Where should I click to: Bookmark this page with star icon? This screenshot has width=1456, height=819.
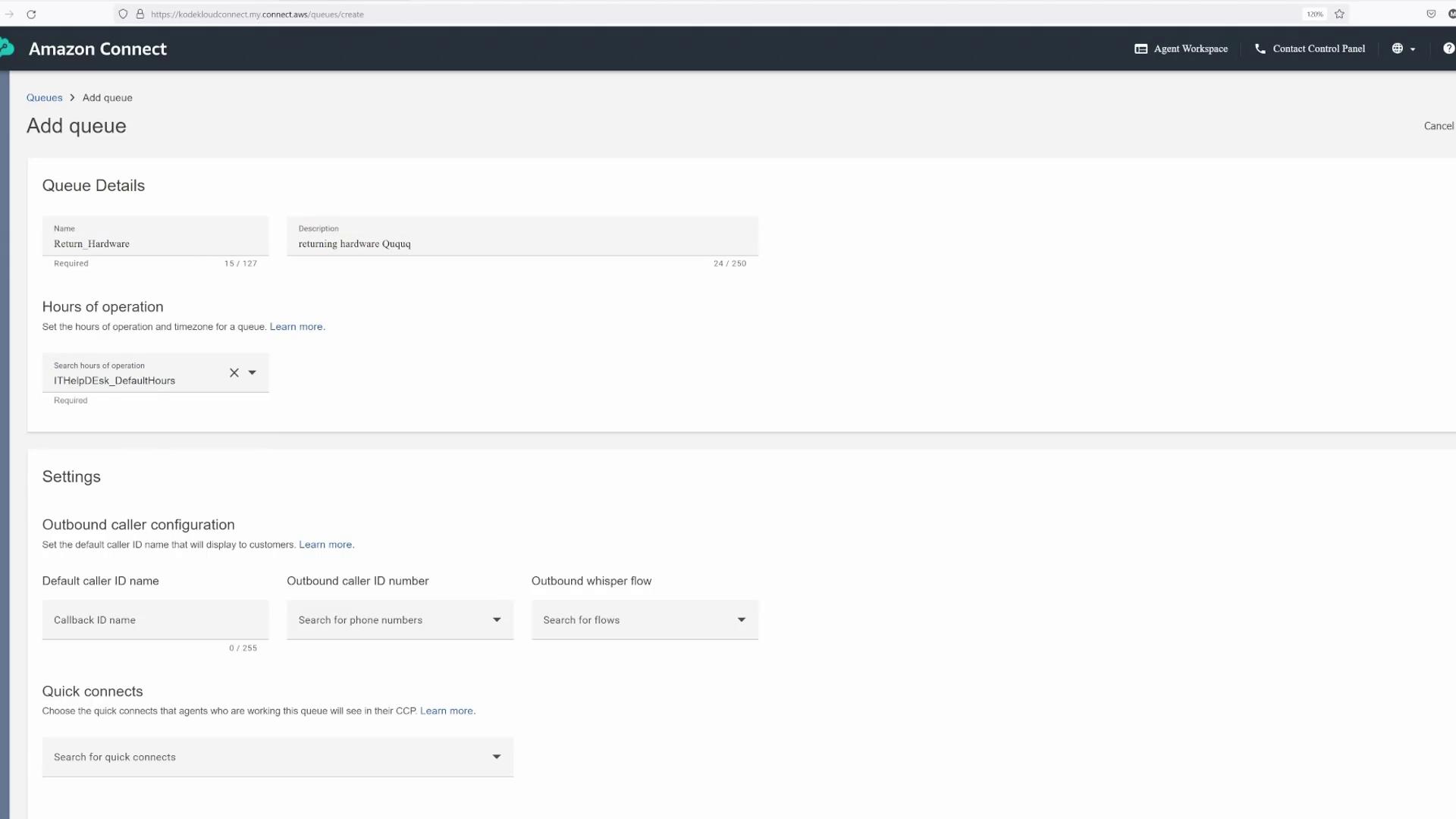pos(1339,14)
